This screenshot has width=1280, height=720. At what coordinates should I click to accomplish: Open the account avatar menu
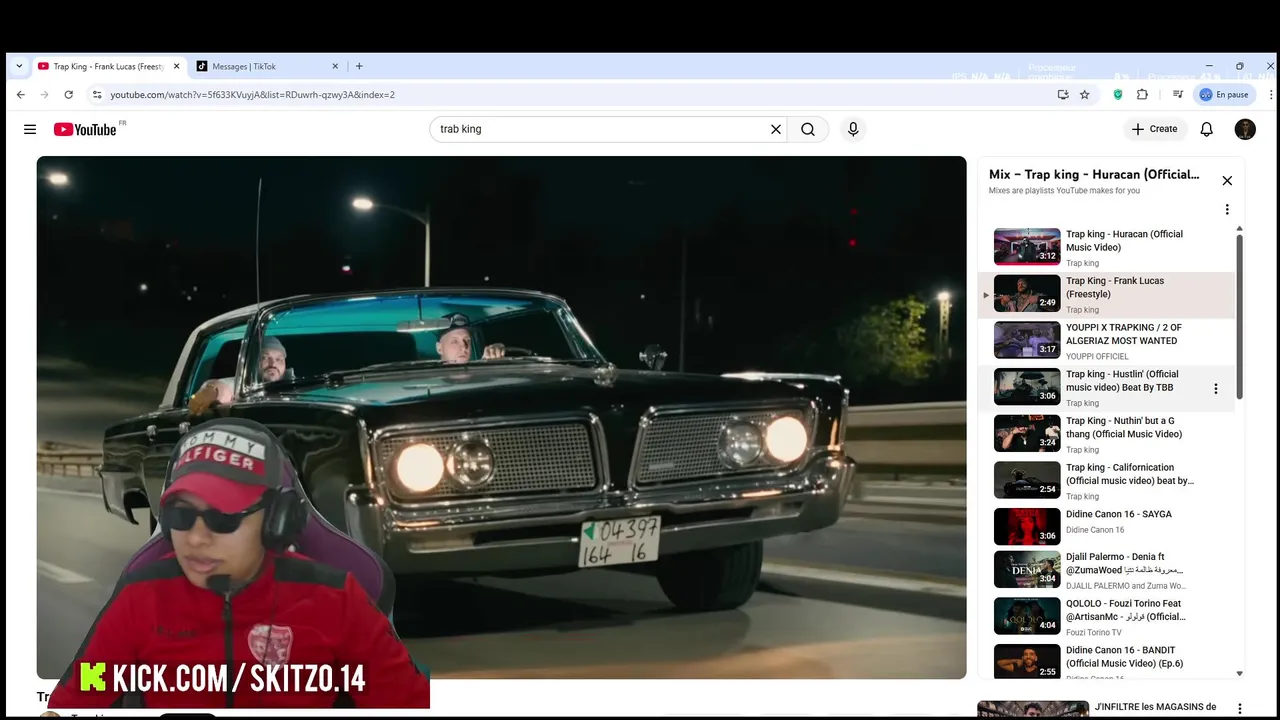(1245, 129)
